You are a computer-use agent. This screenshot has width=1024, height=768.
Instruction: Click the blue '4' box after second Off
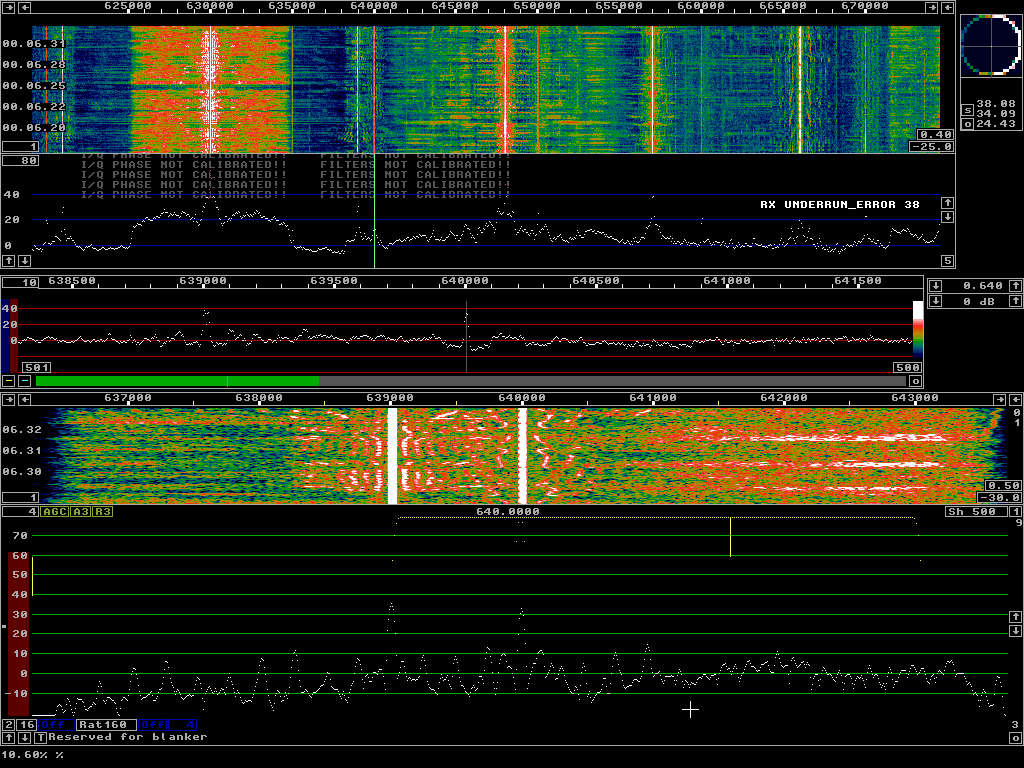pos(182,725)
